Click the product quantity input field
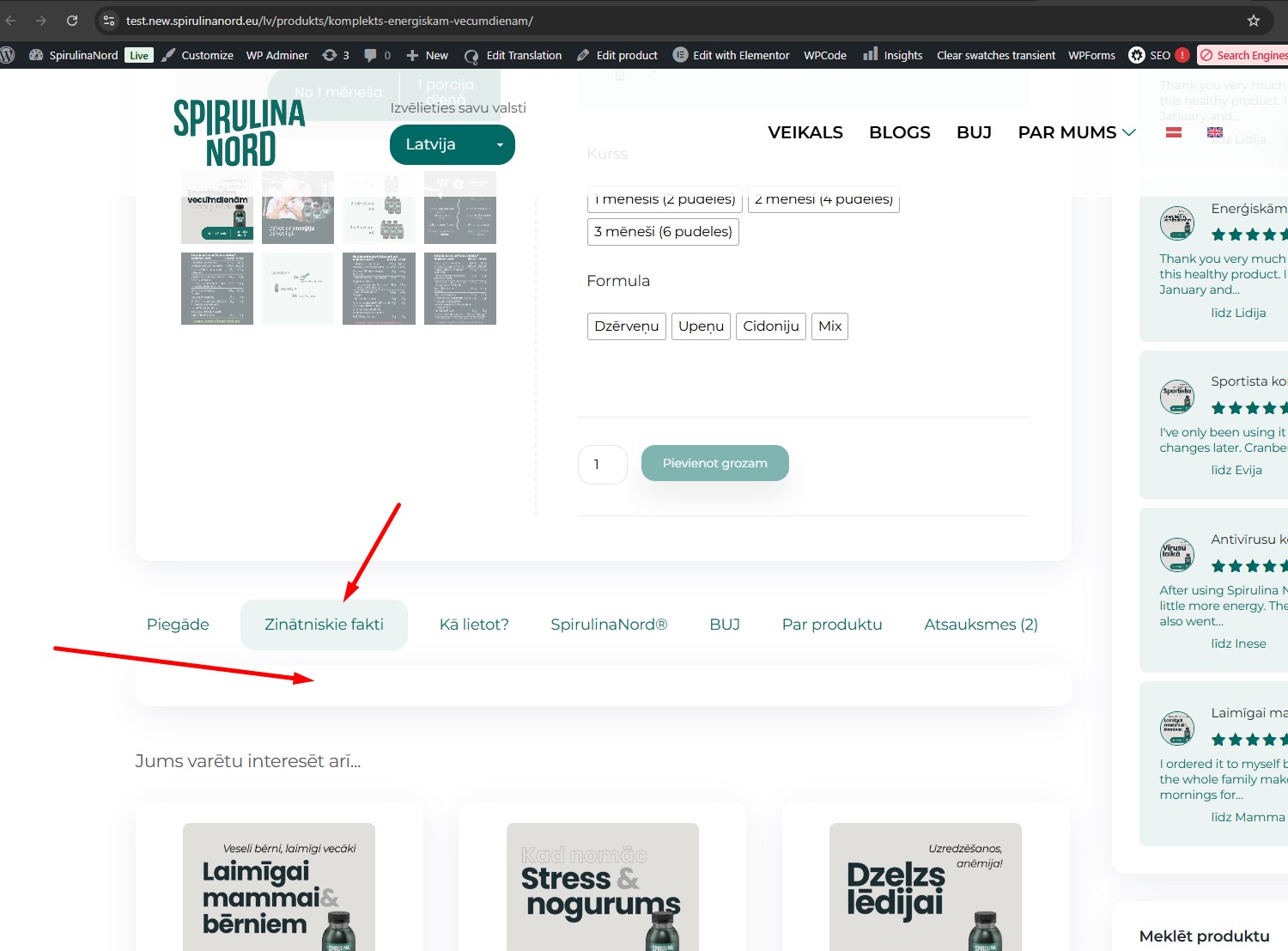 602,465
